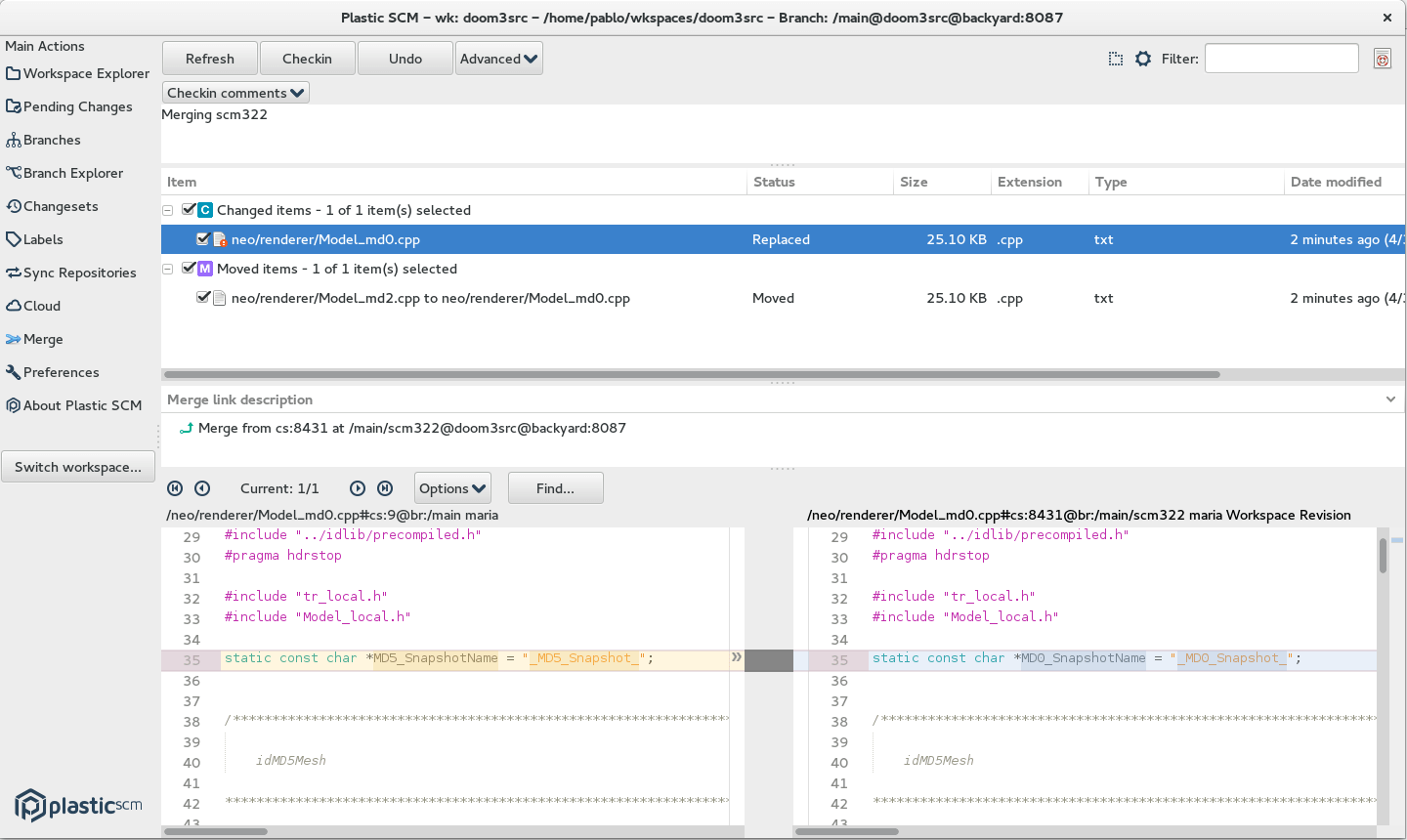
Task: Click line 35 in right diff pane
Action: pyautogui.click(x=1085, y=659)
